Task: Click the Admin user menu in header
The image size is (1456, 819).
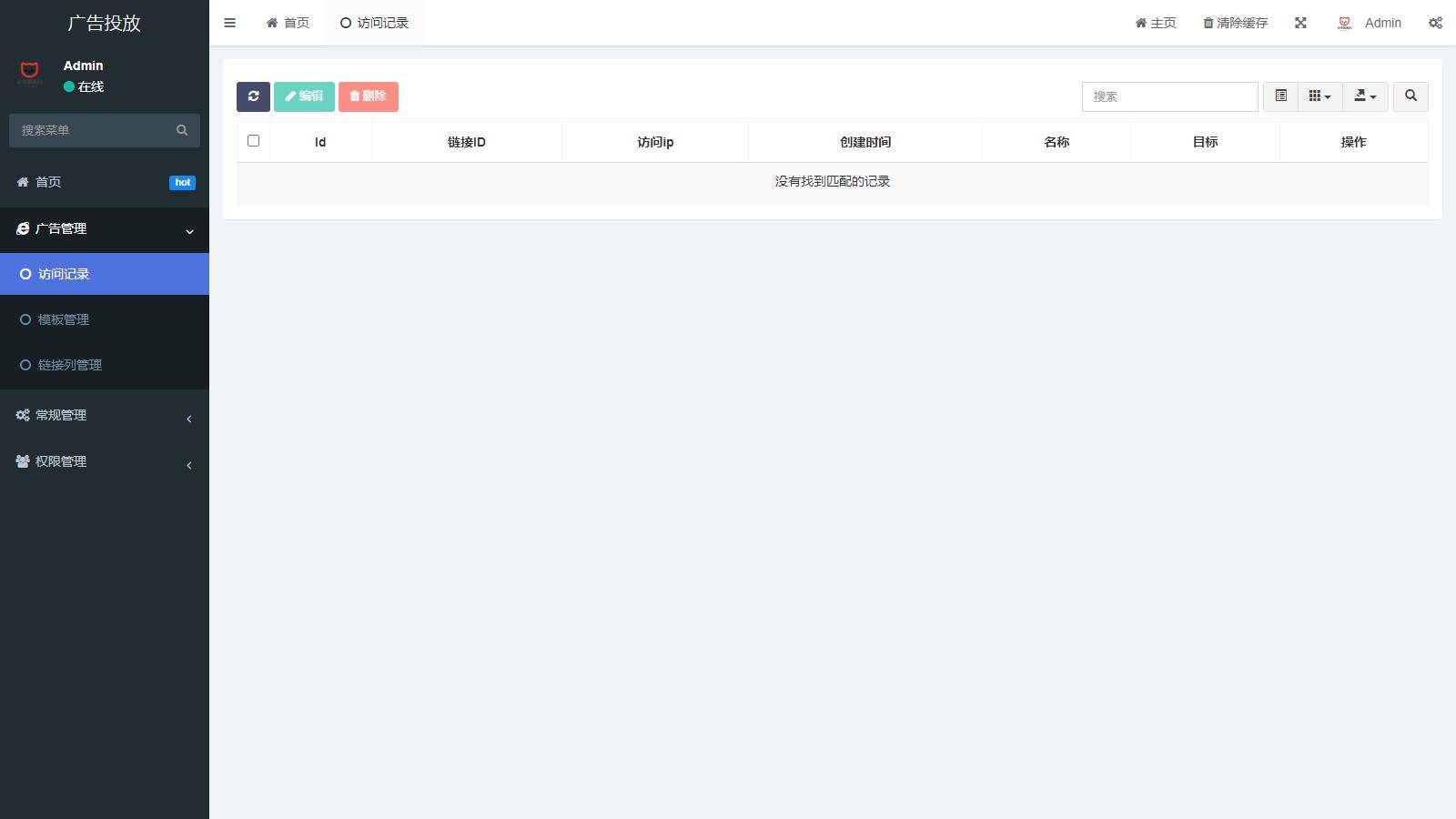Action: coord(1370,23)
